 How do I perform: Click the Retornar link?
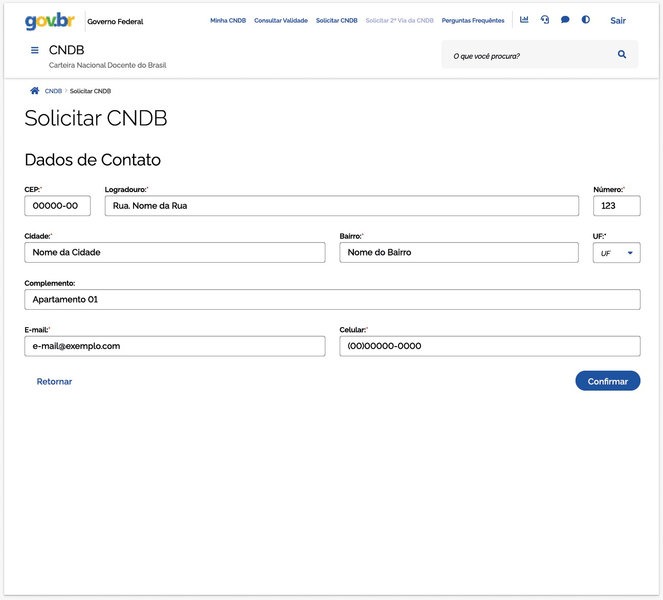(54, 381)
